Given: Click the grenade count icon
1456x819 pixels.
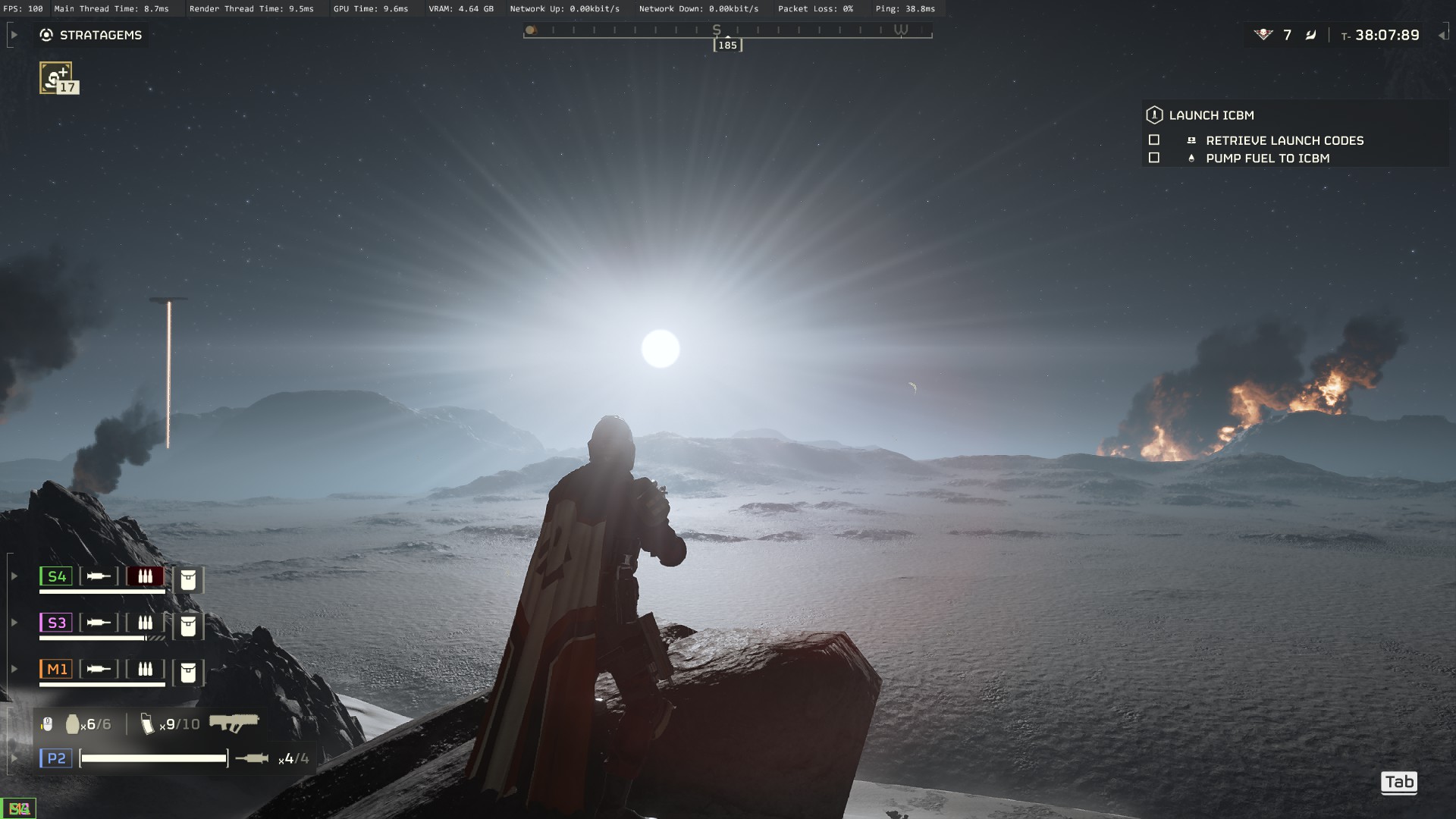Looking at the screenshot, I should click(x=73, y=724).
